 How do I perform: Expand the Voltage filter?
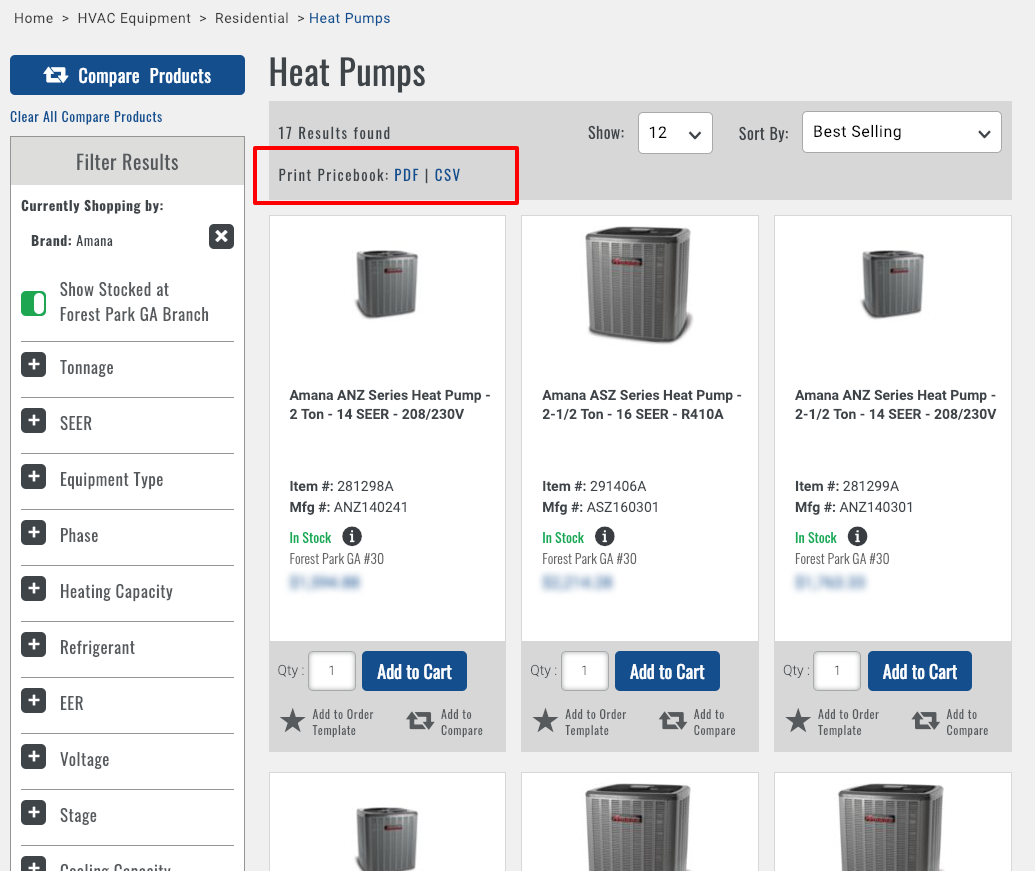tap(34, 757)
